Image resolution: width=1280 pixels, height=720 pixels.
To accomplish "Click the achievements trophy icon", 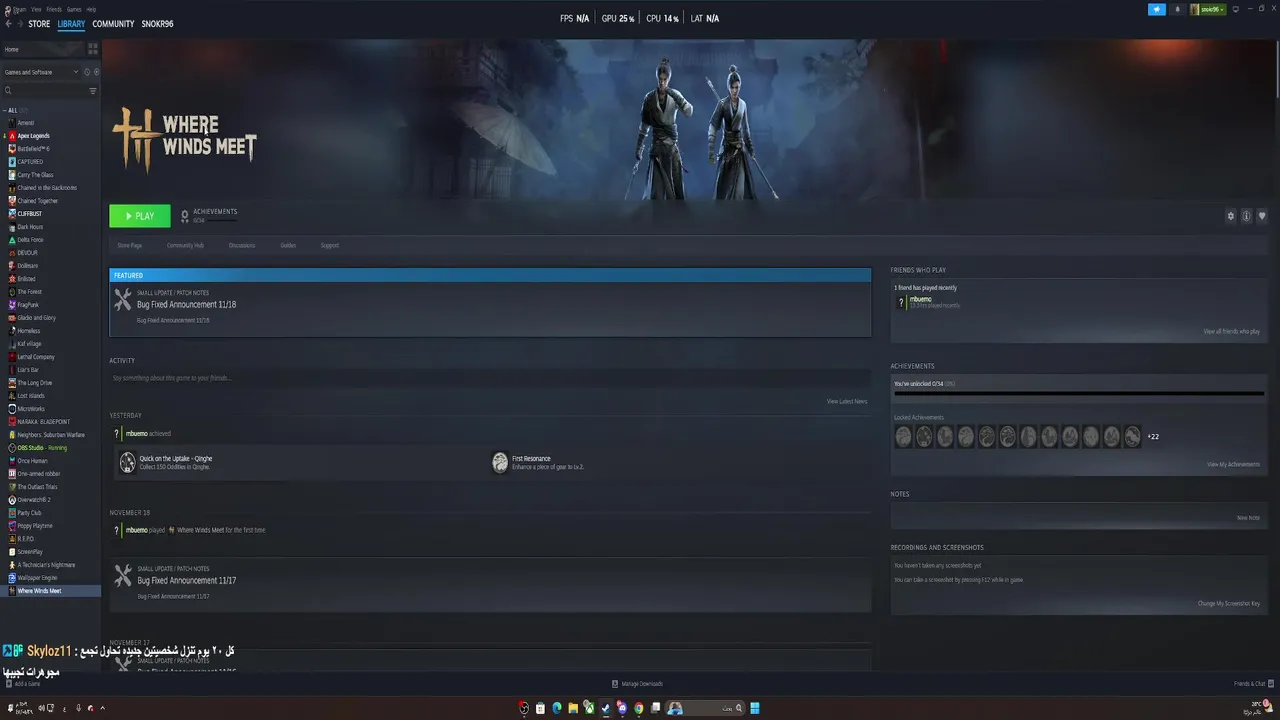I will tap(185, 216).
